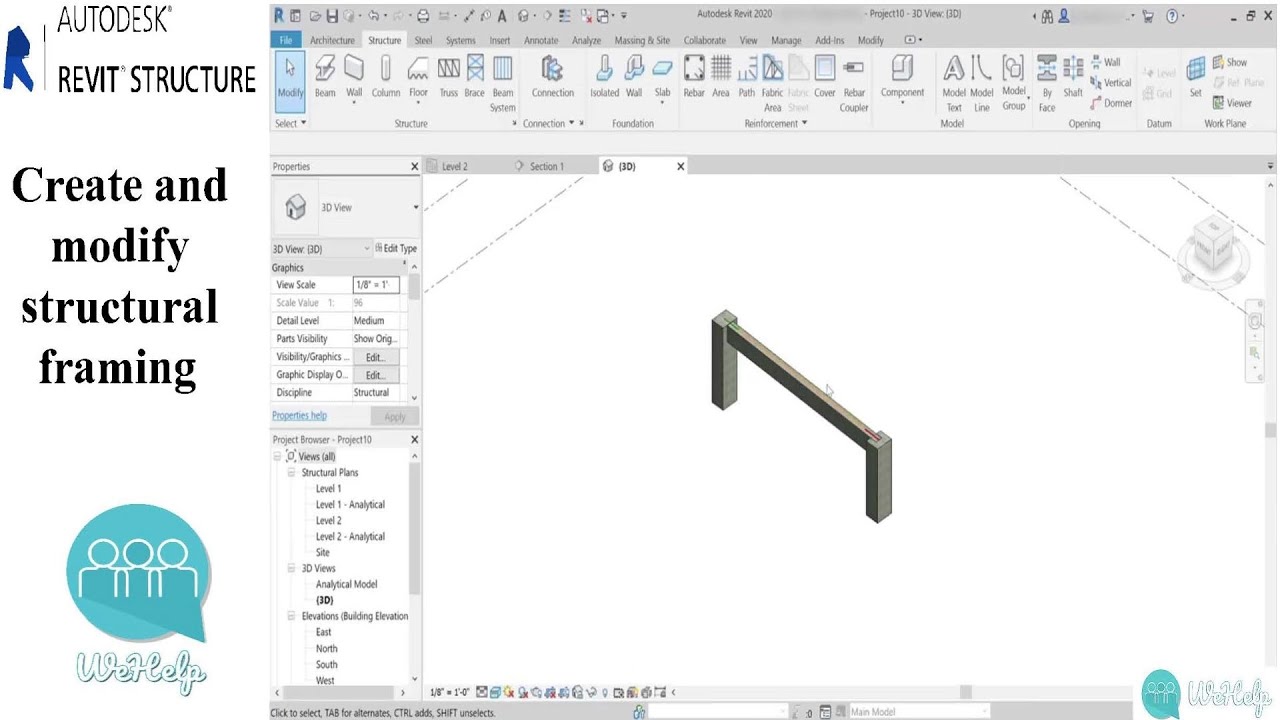This screenshot has height=720, width=1280.
Task: Open the Steel ribbon tab
Action: click(424, 40)
